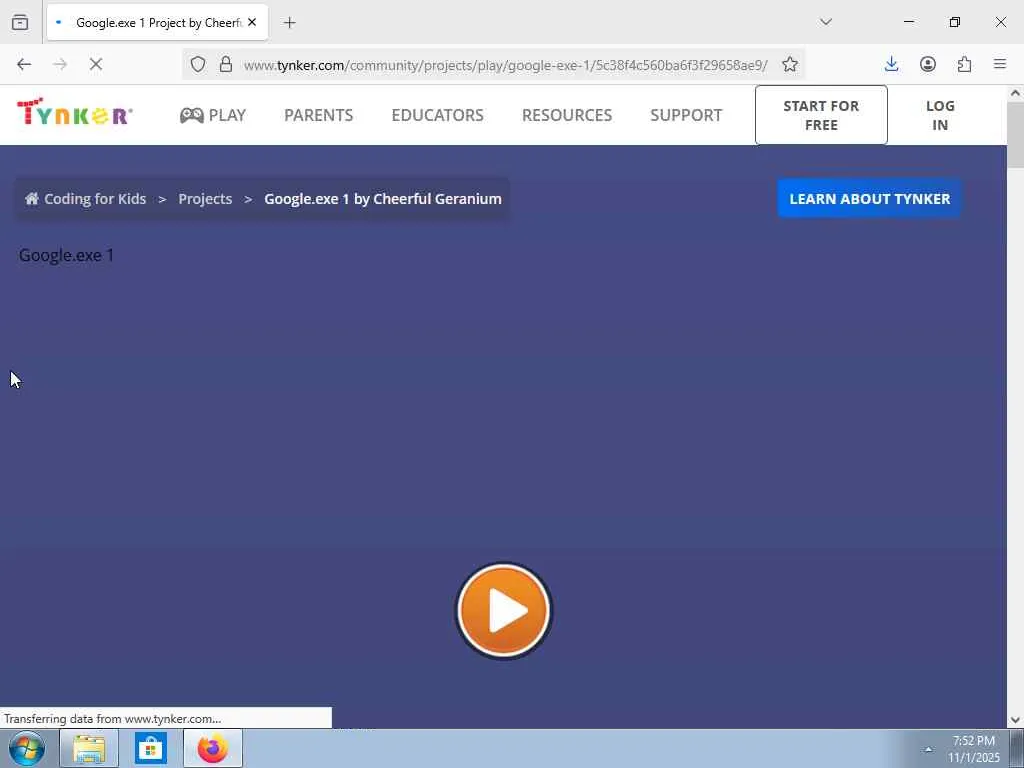Open Firefox View icon in tab bar
1024x768 pixels.
20,22
